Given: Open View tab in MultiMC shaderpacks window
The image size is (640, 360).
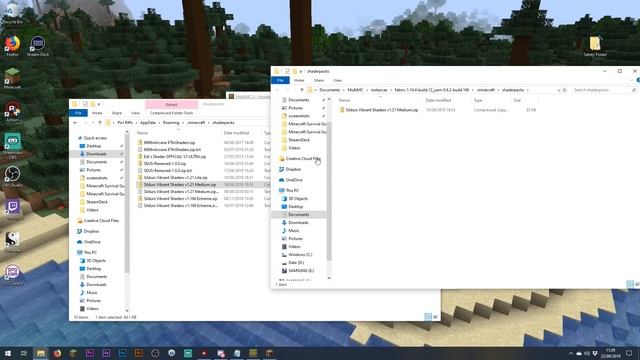Looking at the screenshot, I should point(337,80).
